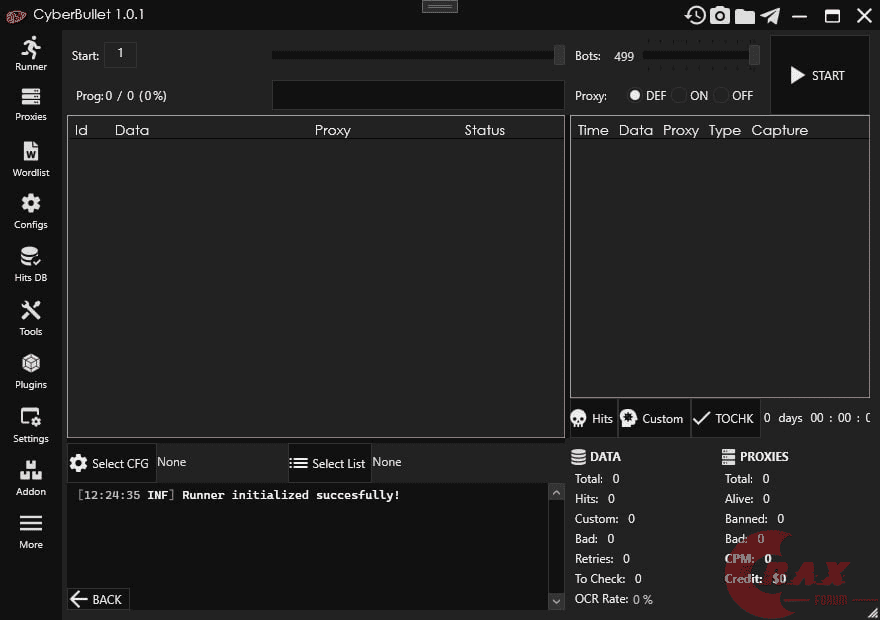Select the ON proxy radio button
The width and height of the screenshot is (880, 620).
click(x=679, y=96)
